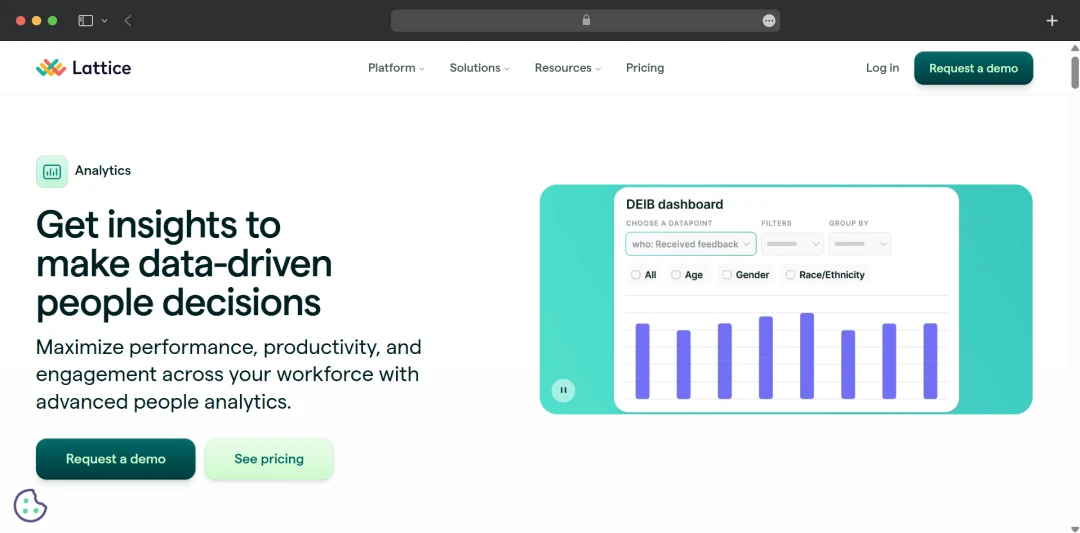Tick the Race/Ethnicity checkbox
Viewport: 1080px width, 533px height.
[791, 275]
